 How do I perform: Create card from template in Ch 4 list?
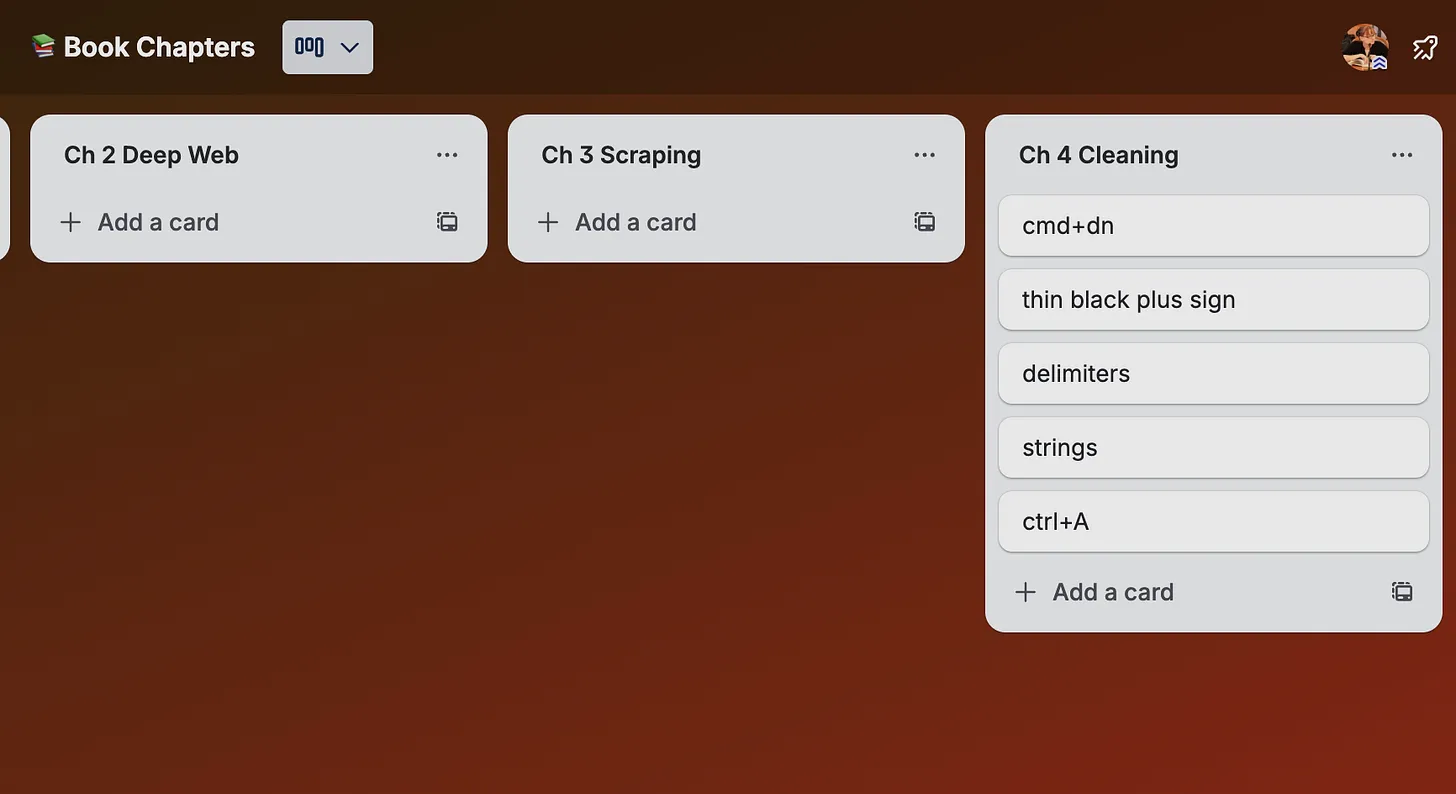click(x=1402, y=592)
